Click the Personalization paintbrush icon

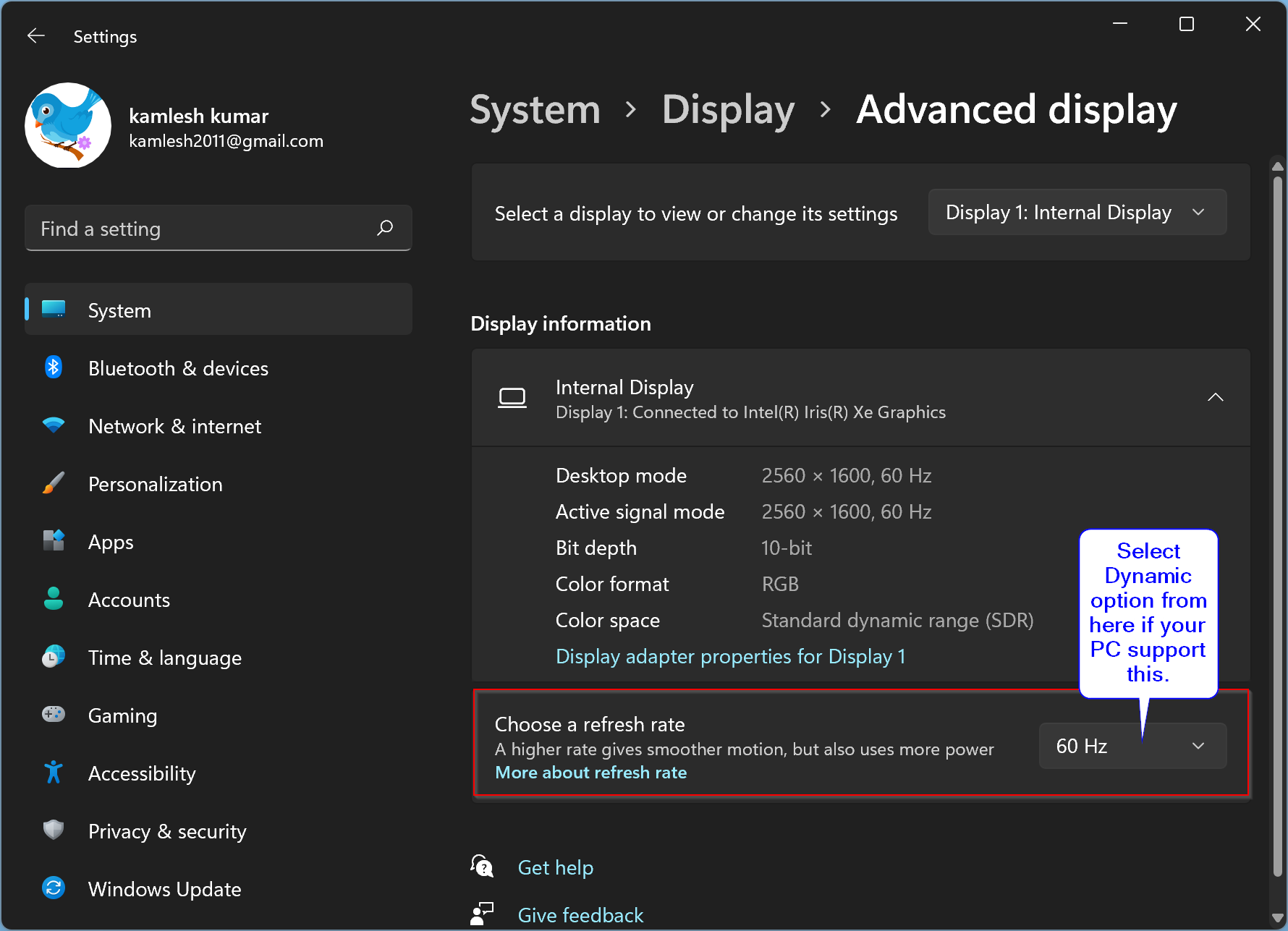coord(54,483)
